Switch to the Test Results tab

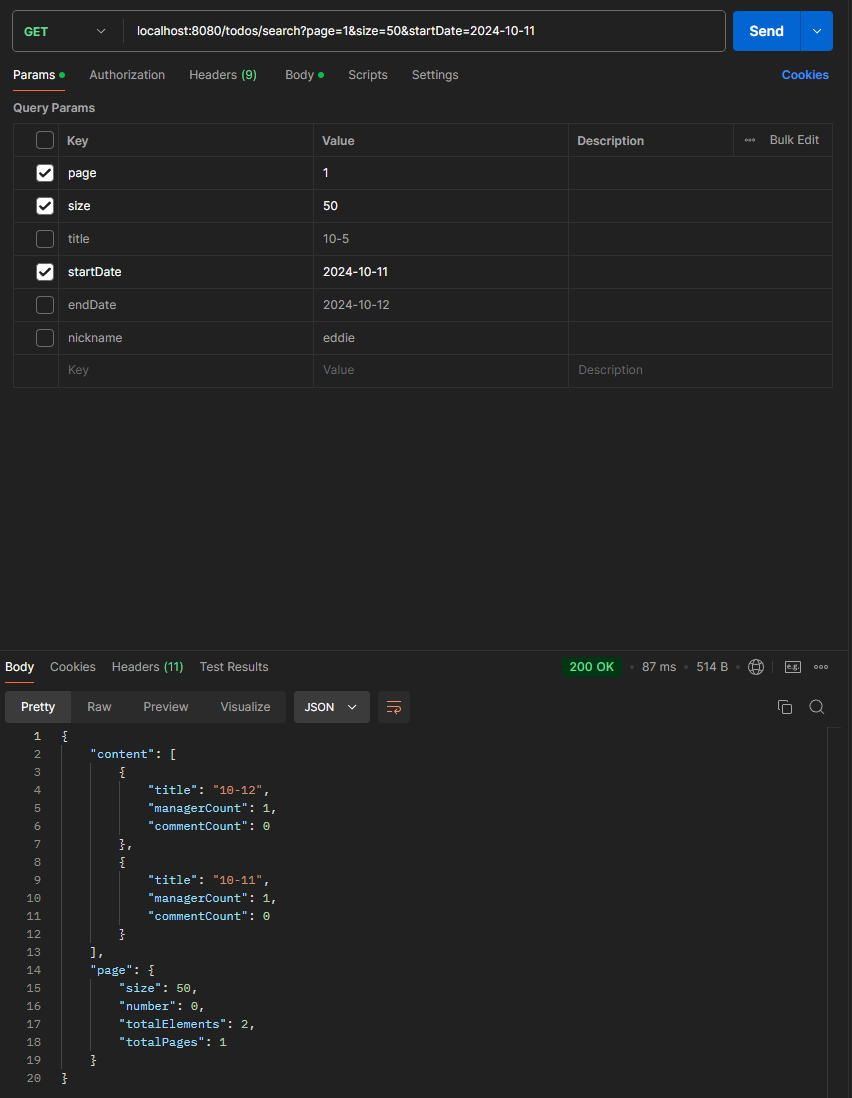(234, 667)
